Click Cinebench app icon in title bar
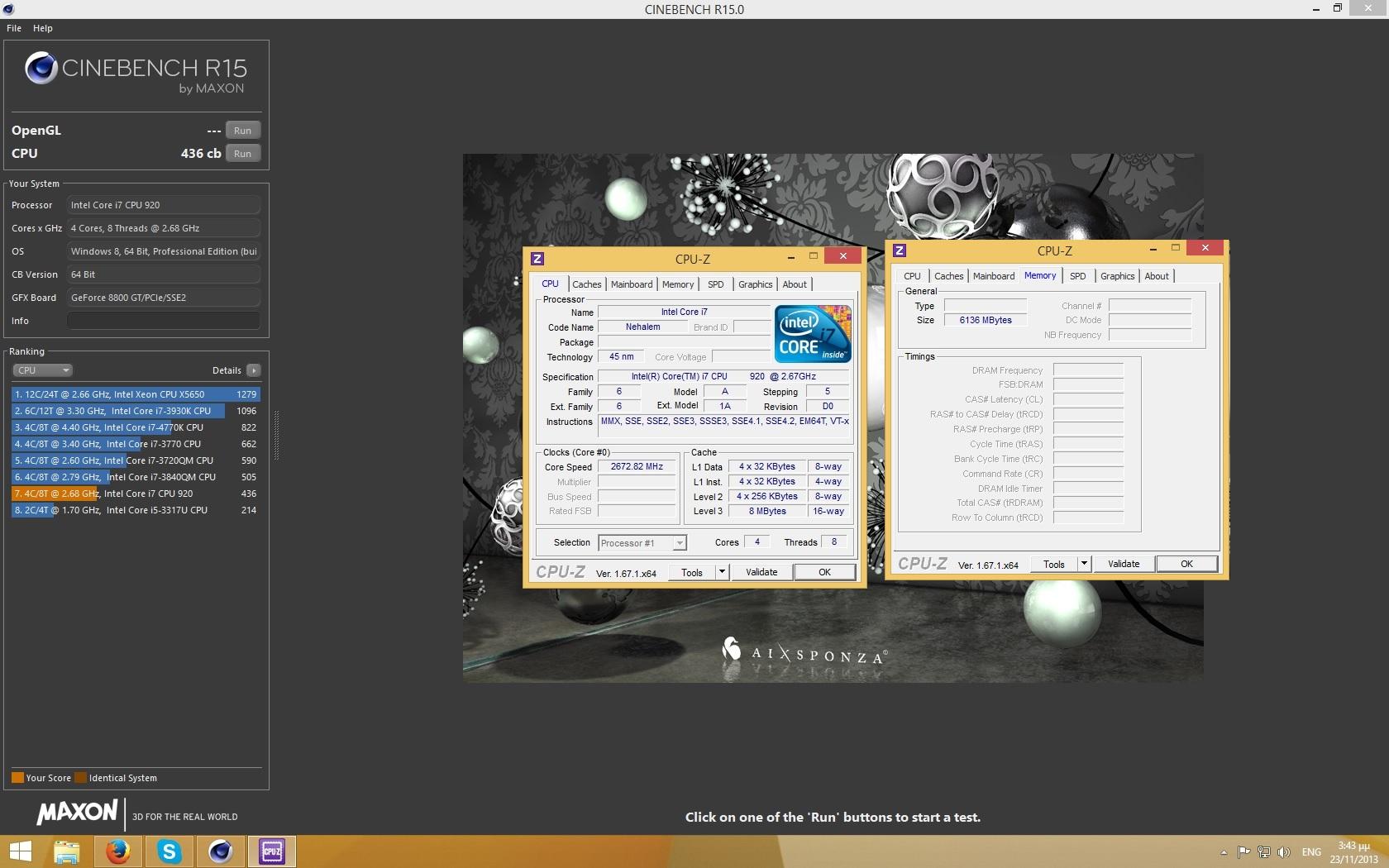The width and height of the screenshot is (1389, 868). click(x=7, y=9)
